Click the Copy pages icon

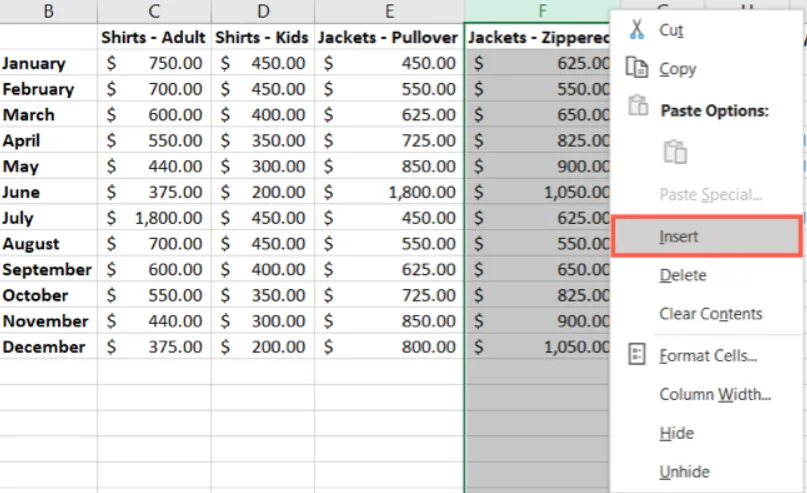[x=637, y=67]
